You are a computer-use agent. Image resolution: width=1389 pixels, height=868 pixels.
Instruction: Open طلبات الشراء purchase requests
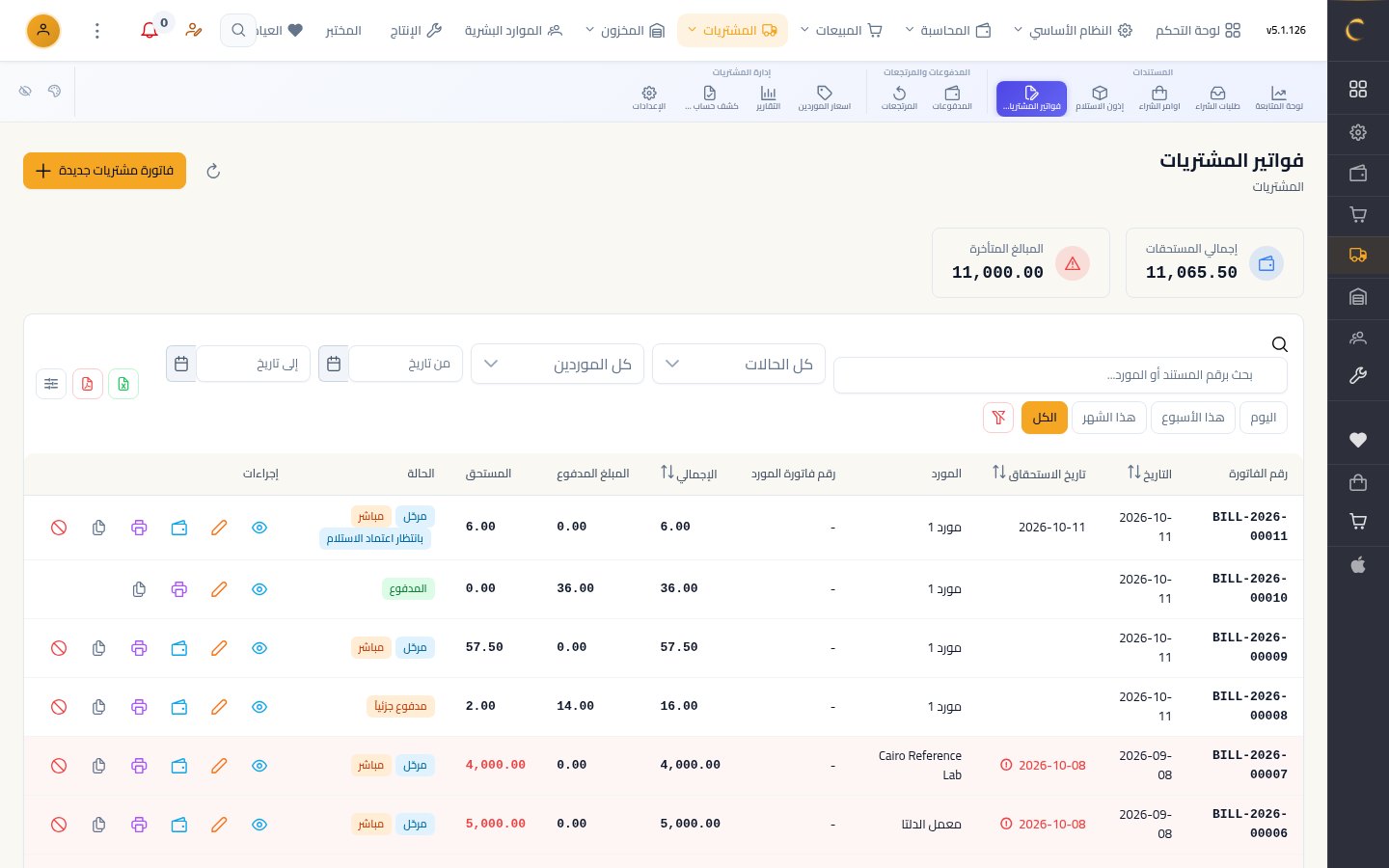point(1217,97)
